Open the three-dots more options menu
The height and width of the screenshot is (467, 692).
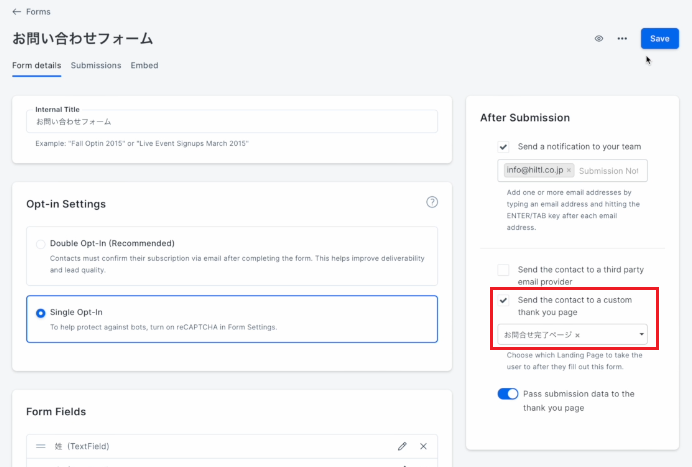(622, 39)
